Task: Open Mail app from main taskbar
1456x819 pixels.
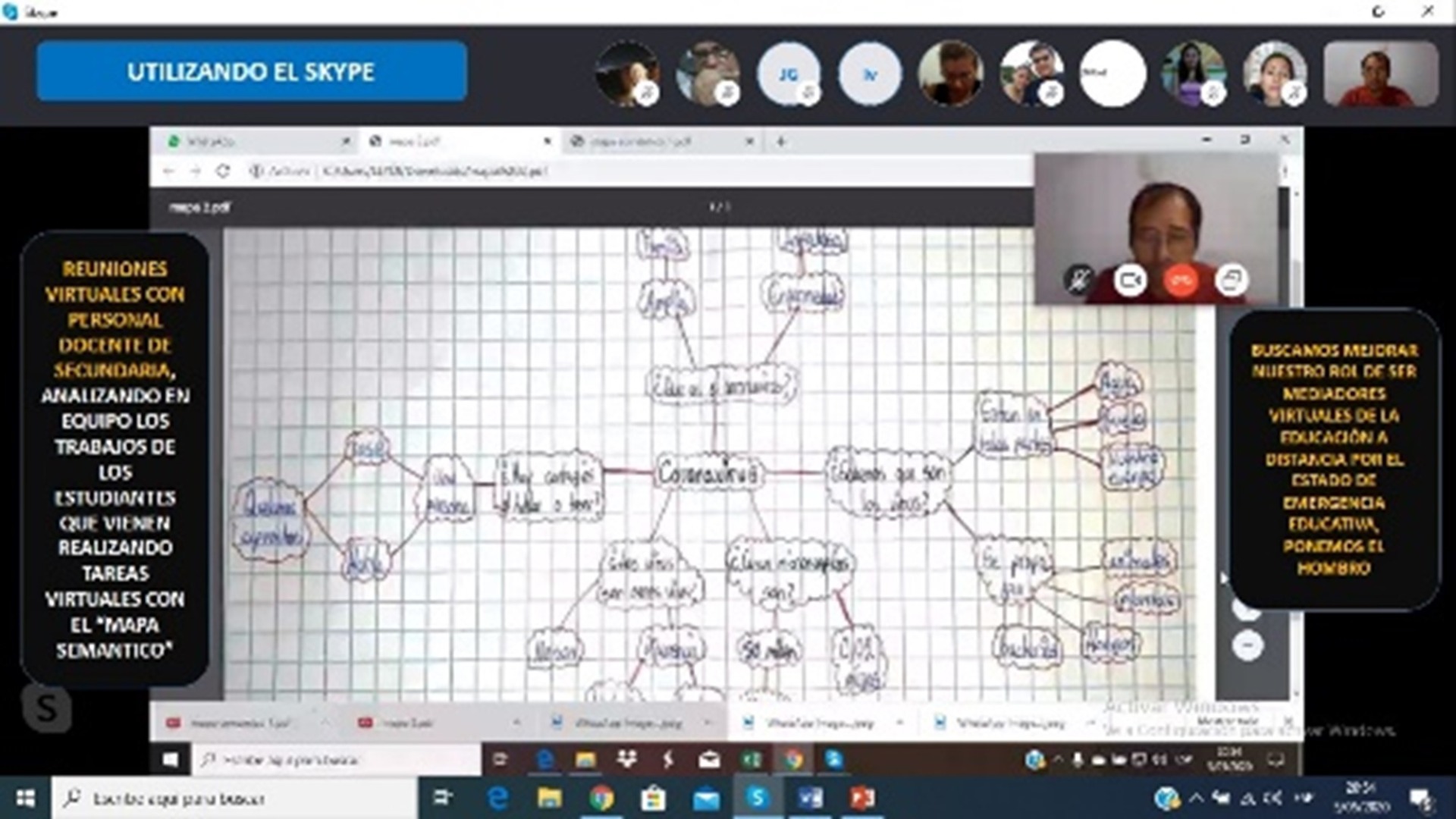Action: click(x=706, y=798)
